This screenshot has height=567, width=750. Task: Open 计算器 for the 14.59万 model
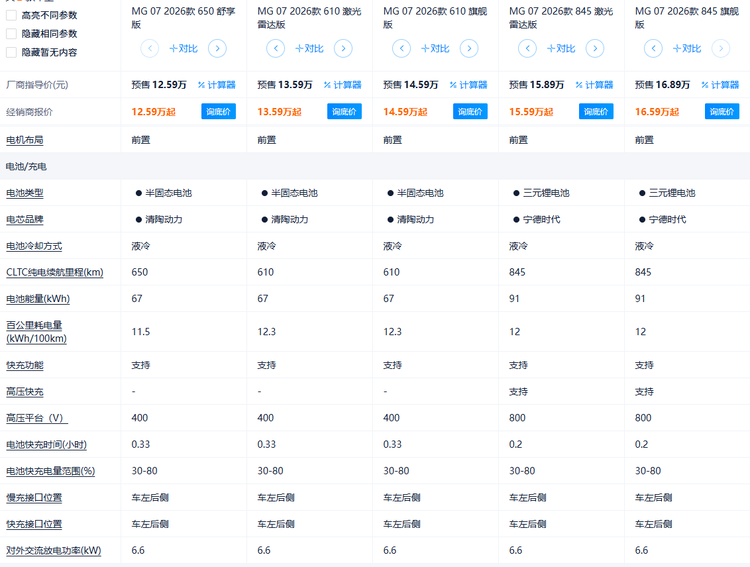tap(468, 85)
